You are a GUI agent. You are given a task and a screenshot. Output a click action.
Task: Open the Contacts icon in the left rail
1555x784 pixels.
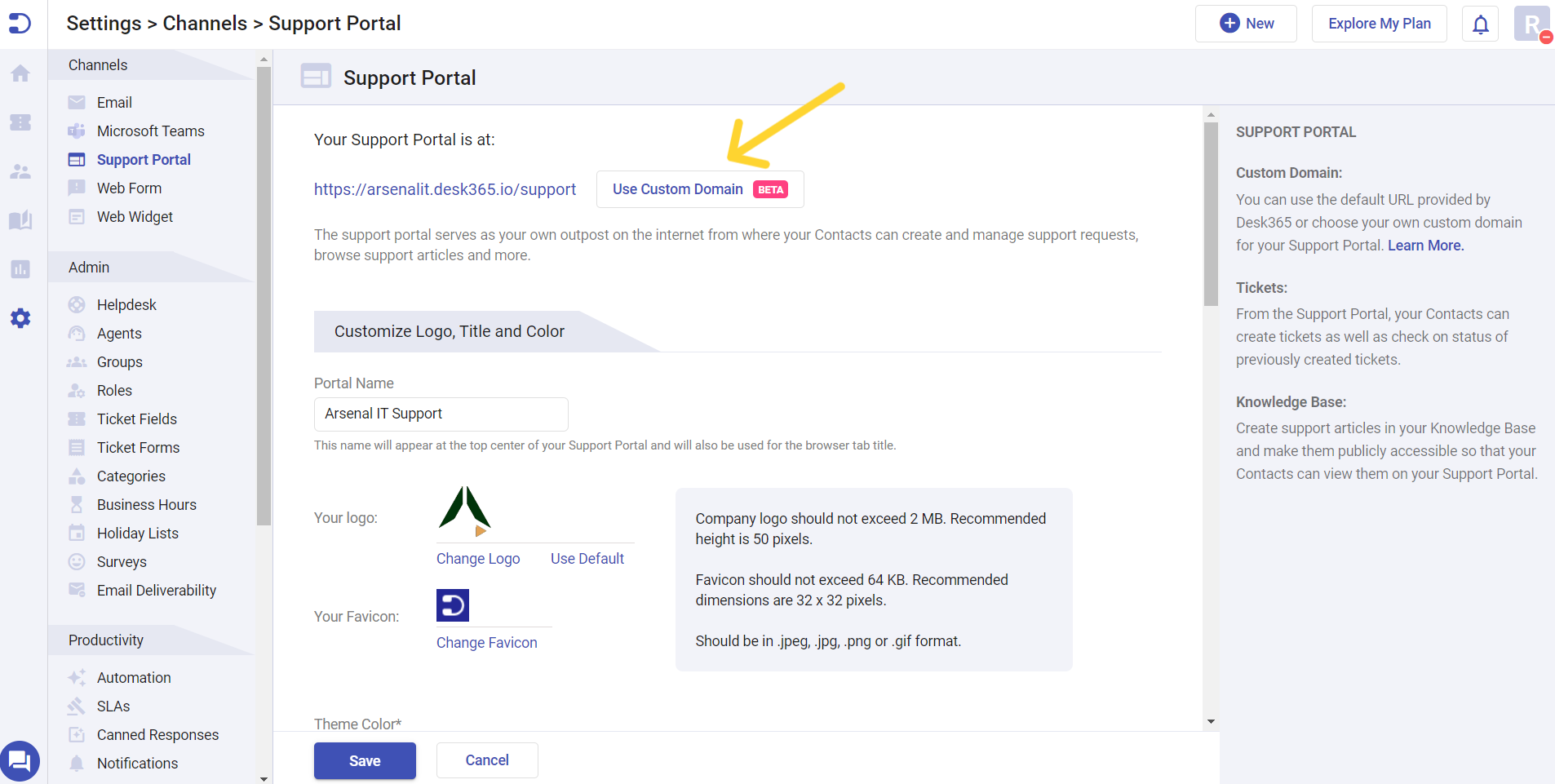(x=20, y=171)
